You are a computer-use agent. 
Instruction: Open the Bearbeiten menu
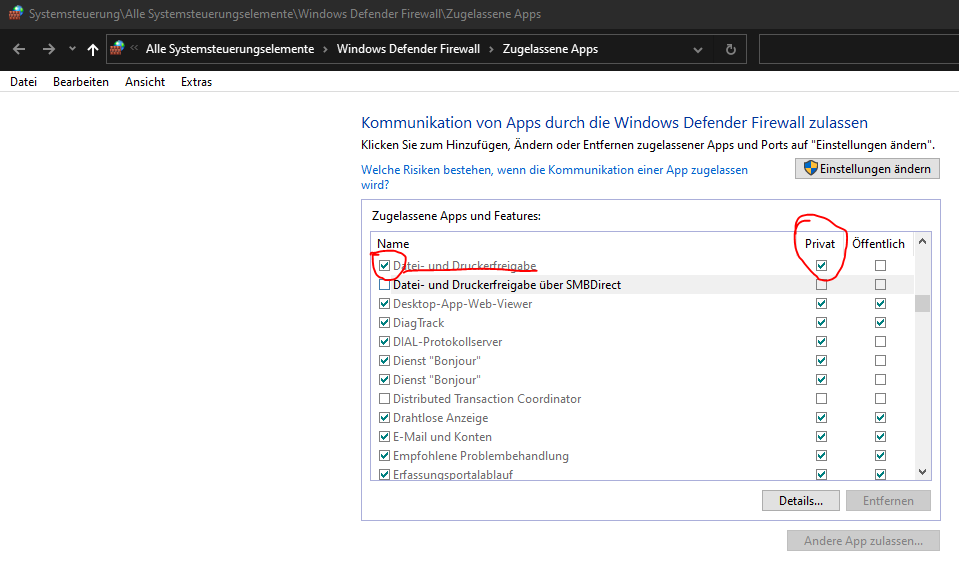(81, 82)
